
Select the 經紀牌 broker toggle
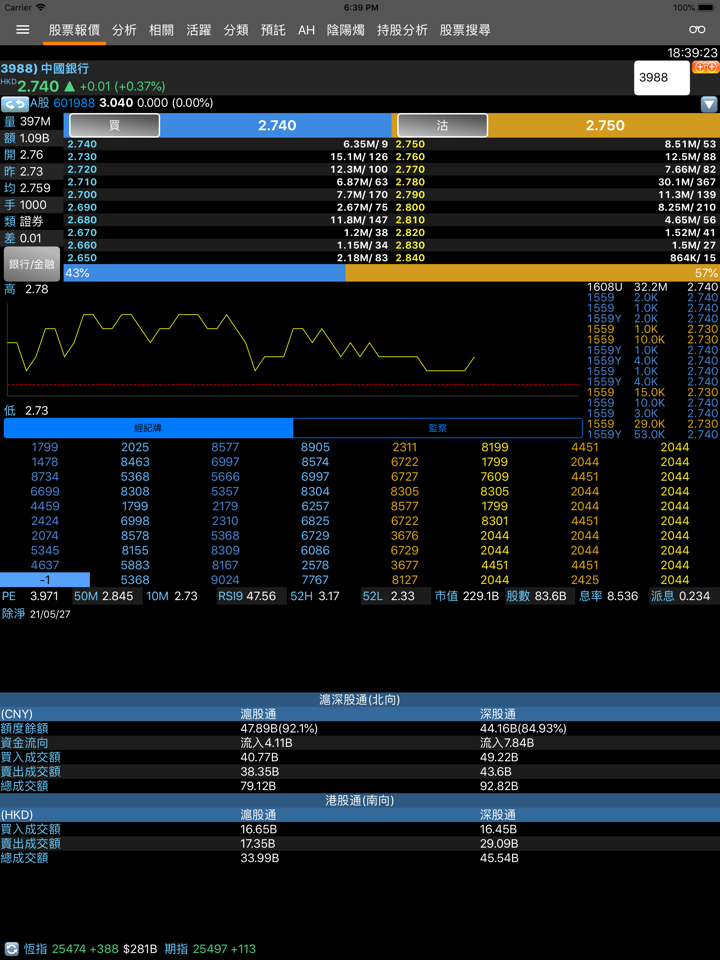pos(148,428)
